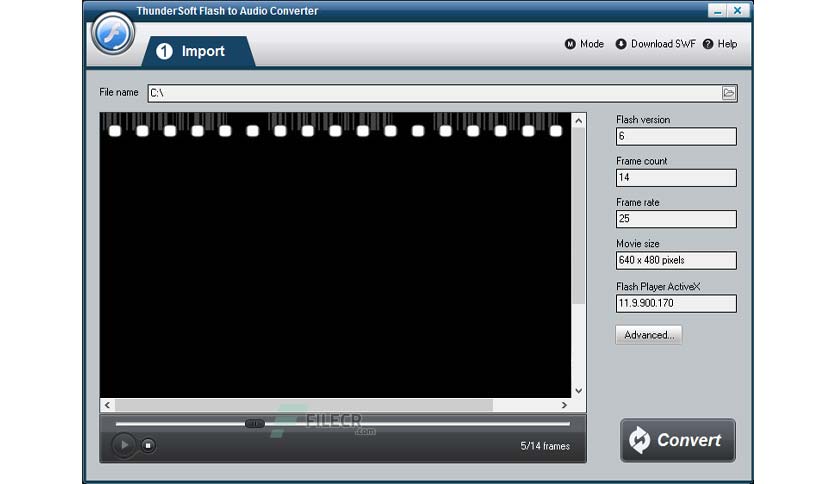Minimize the converter window
The width and height of the screenshot is (836, 484).
coord(718,11)
